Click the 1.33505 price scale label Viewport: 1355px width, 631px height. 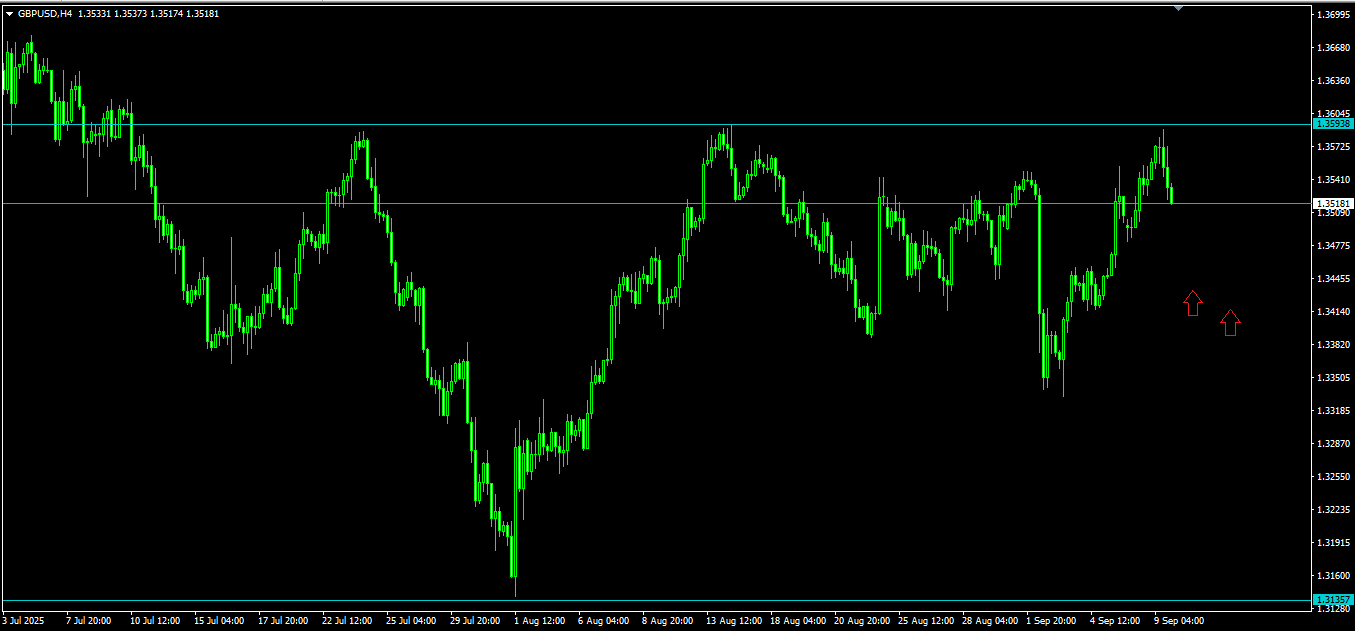1333,378
